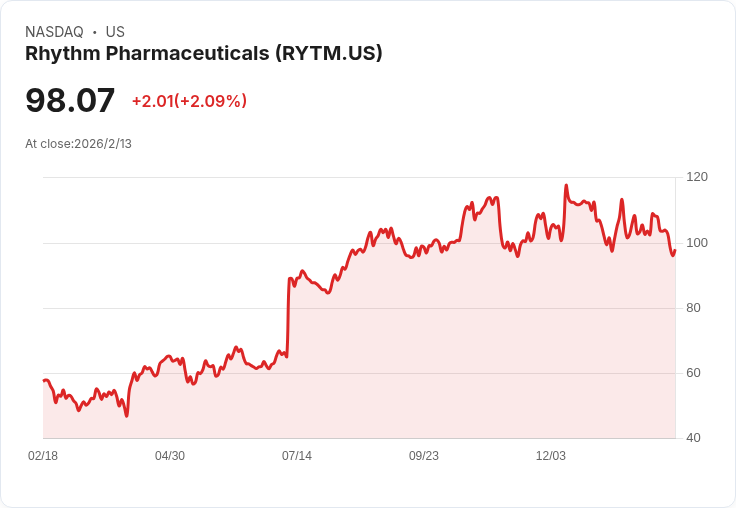Click the 60 y-axis price label
The image size is (736, 508).
tap(693, 373)
